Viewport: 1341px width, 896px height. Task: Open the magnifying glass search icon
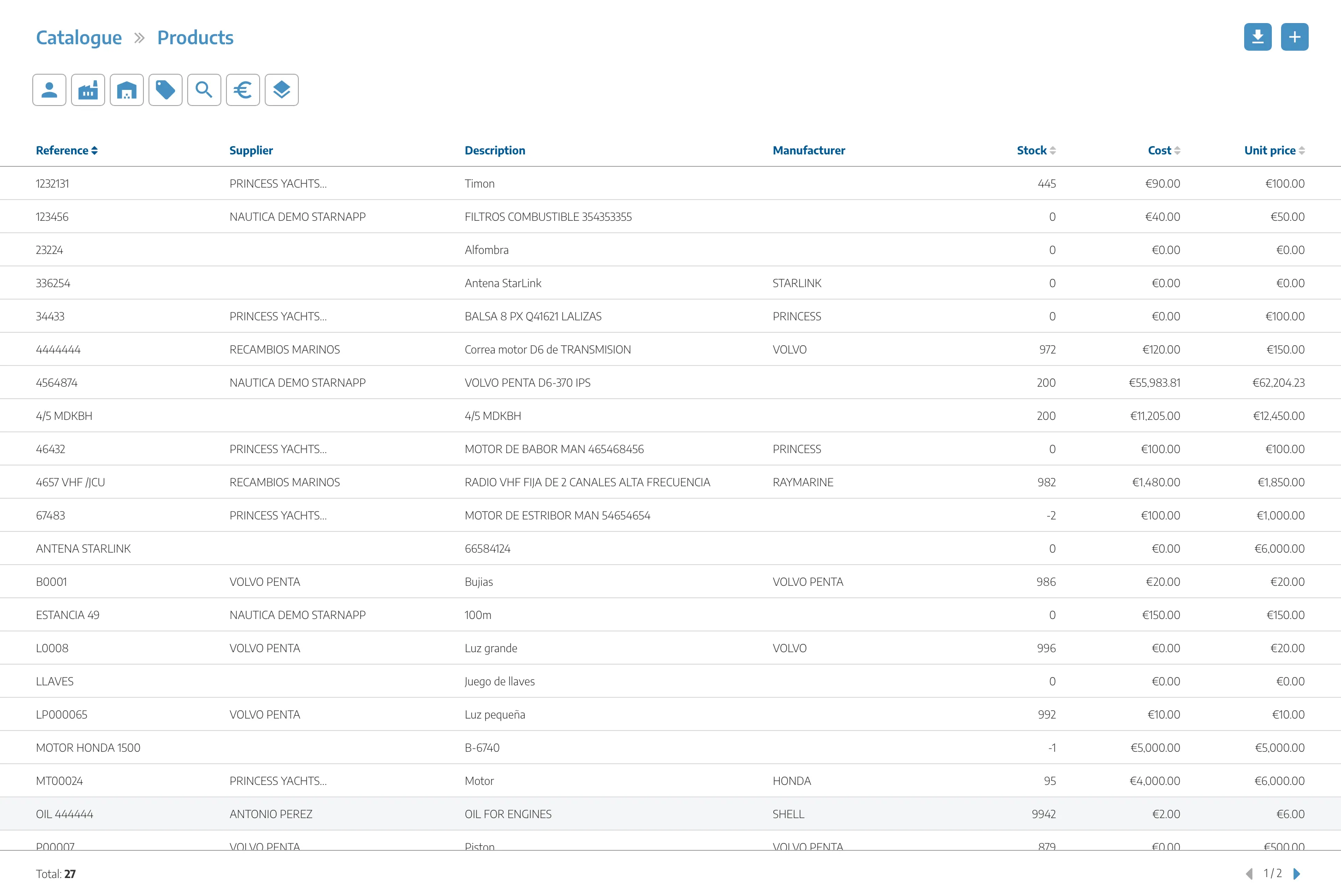click(204, 90)
